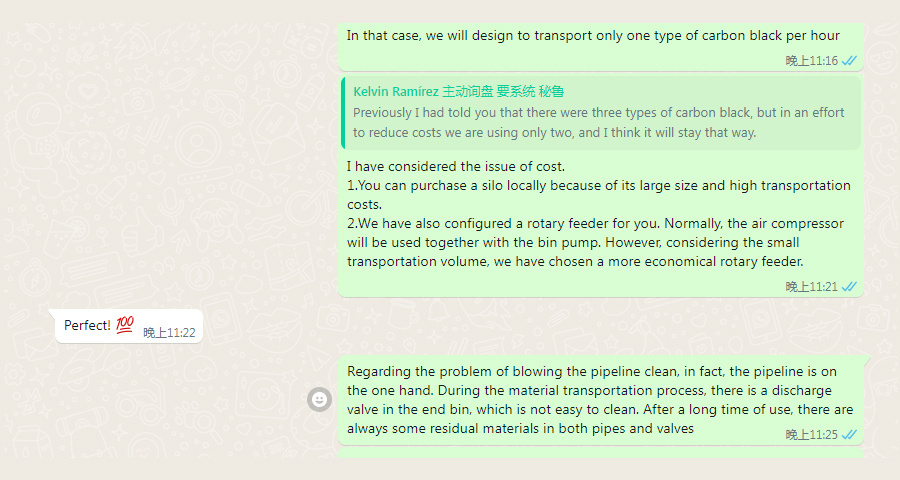Open emoji reaction picker beside pipeline message
This screenshot has height=480, width=900.
click(319, 399)
